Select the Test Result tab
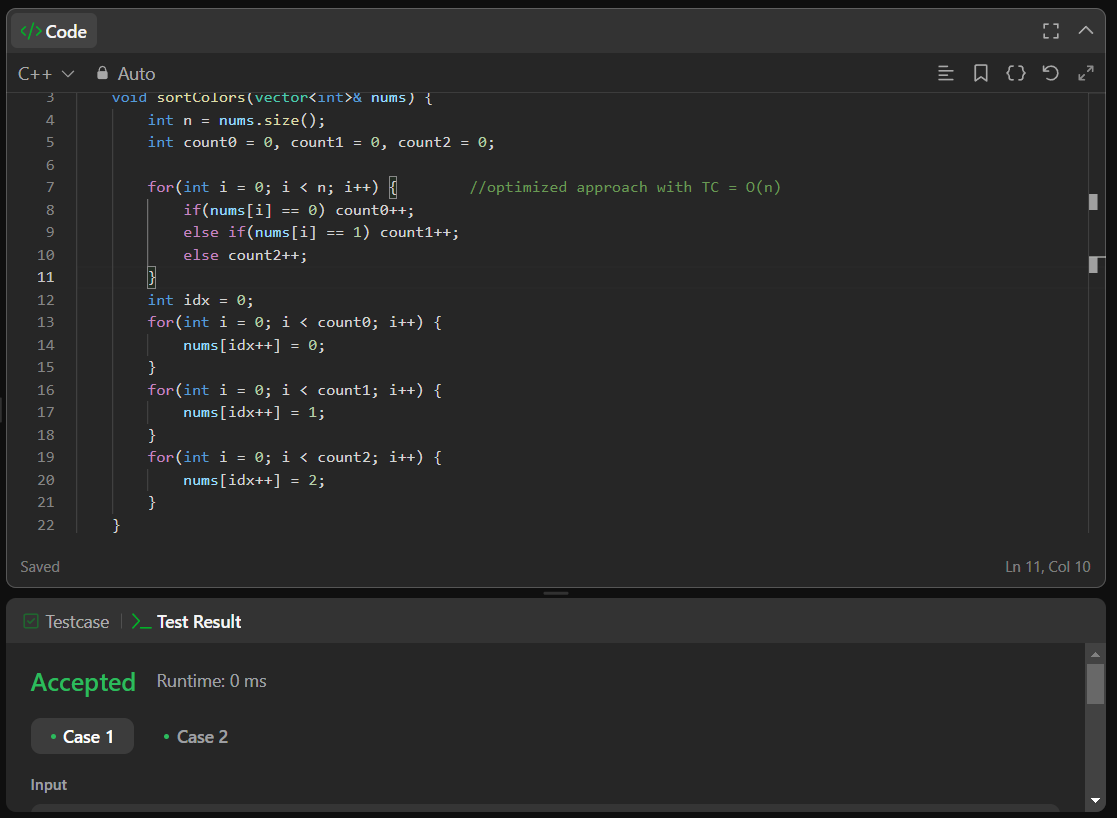Image resolution: width=1117 pixels, height=818 pixels. point(187,622)
